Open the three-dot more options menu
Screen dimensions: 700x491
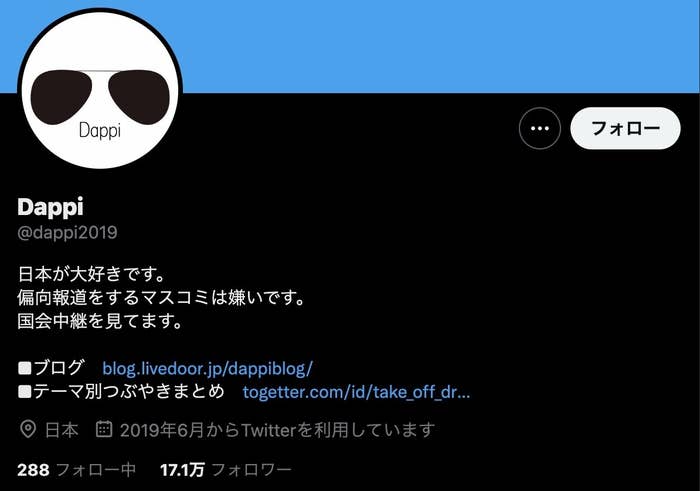tap(539, 129)
